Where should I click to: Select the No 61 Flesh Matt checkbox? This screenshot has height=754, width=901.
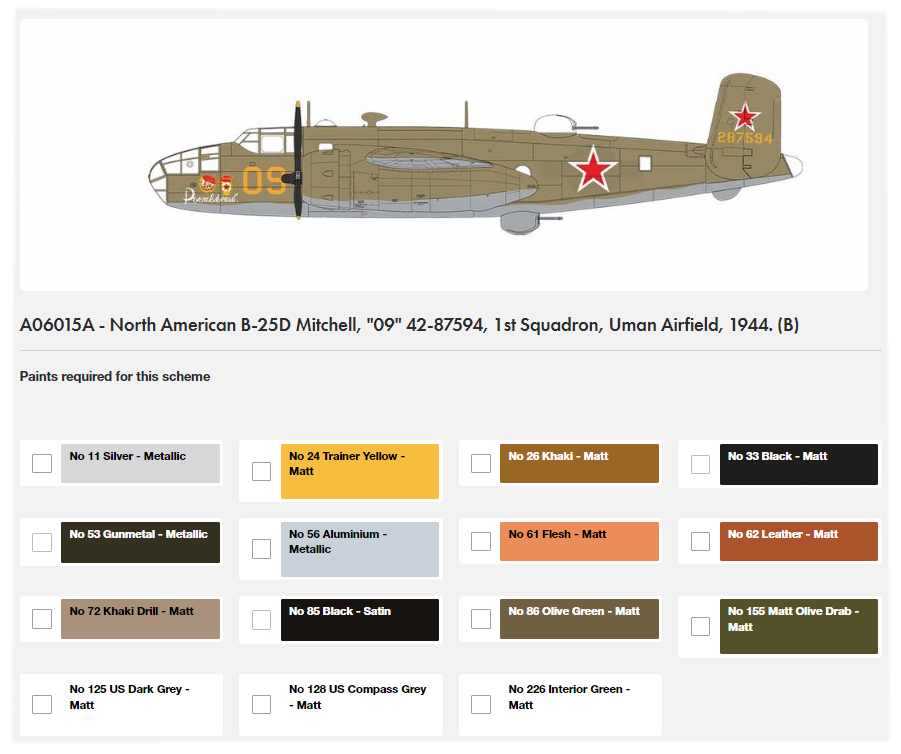tap(481, 541)
